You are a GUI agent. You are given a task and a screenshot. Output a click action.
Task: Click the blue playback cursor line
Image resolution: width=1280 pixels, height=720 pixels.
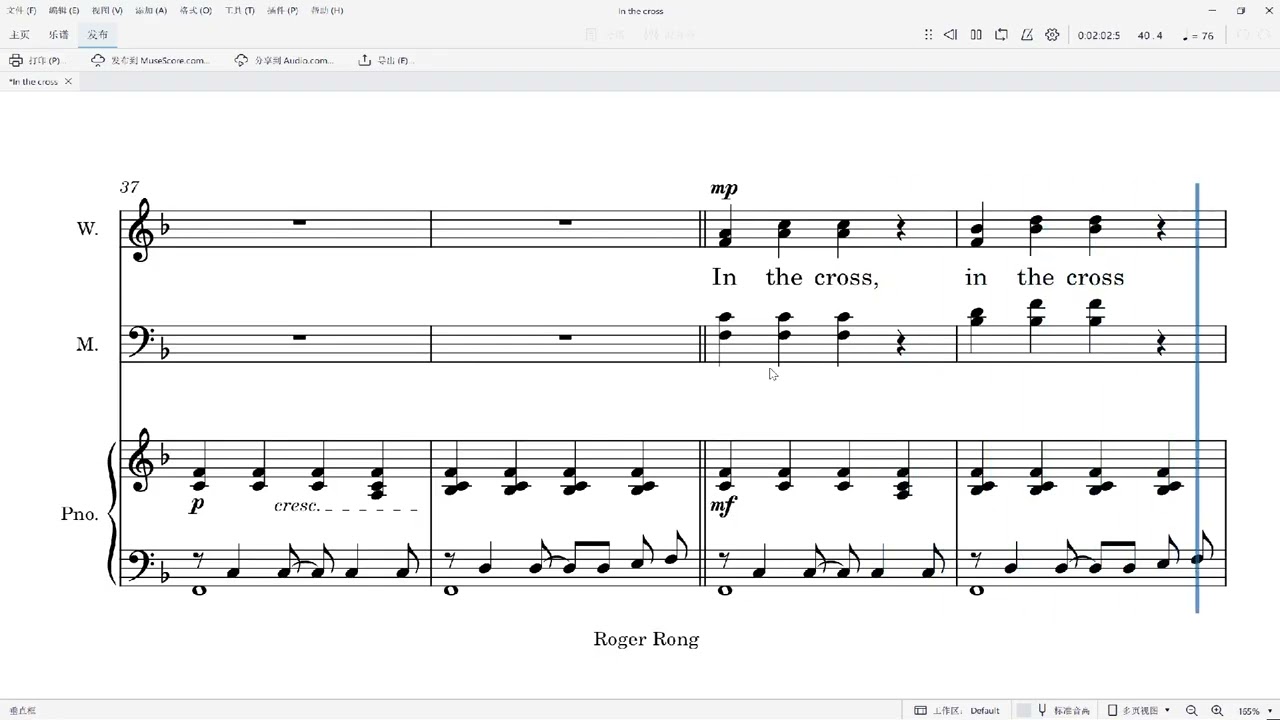(1197, 400)
